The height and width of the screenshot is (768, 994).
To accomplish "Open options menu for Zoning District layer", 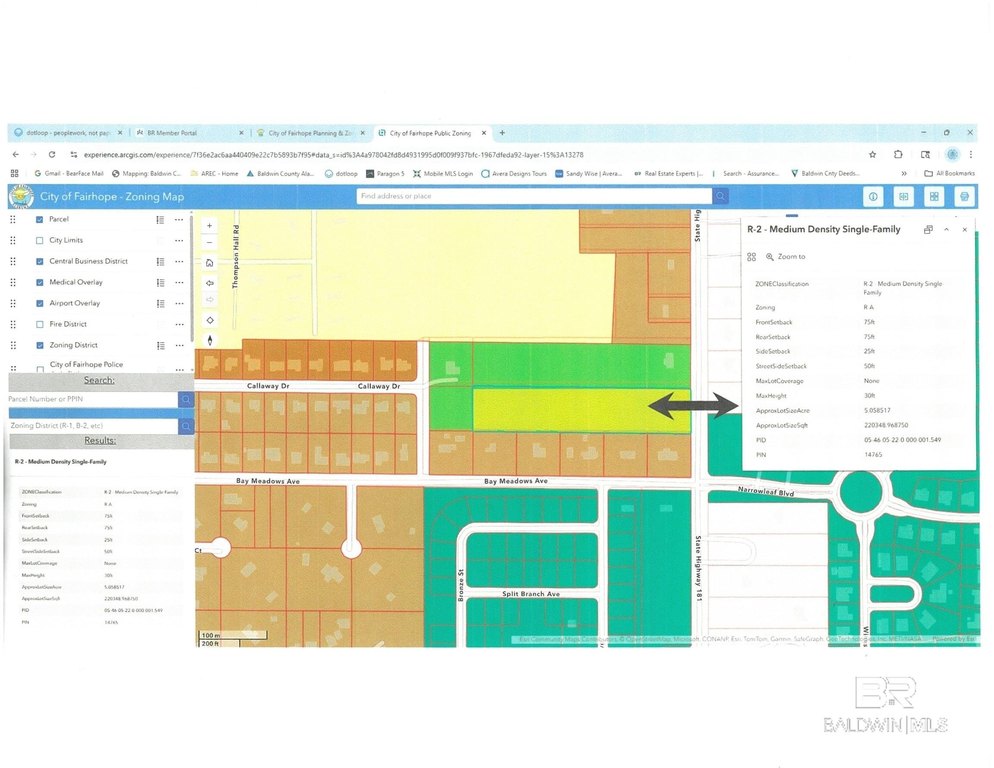I will 179,345.
